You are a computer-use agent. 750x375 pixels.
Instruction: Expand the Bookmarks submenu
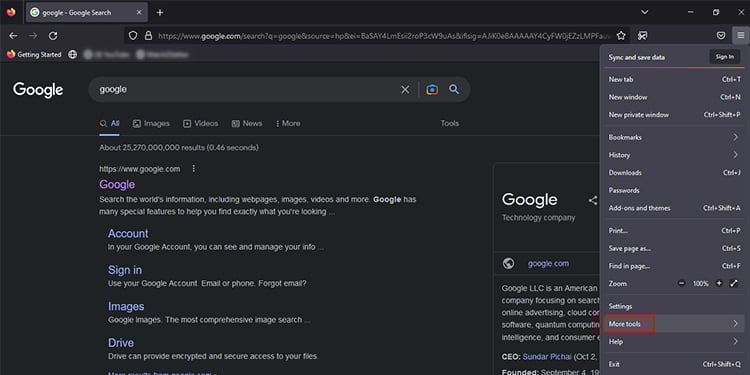674,137
